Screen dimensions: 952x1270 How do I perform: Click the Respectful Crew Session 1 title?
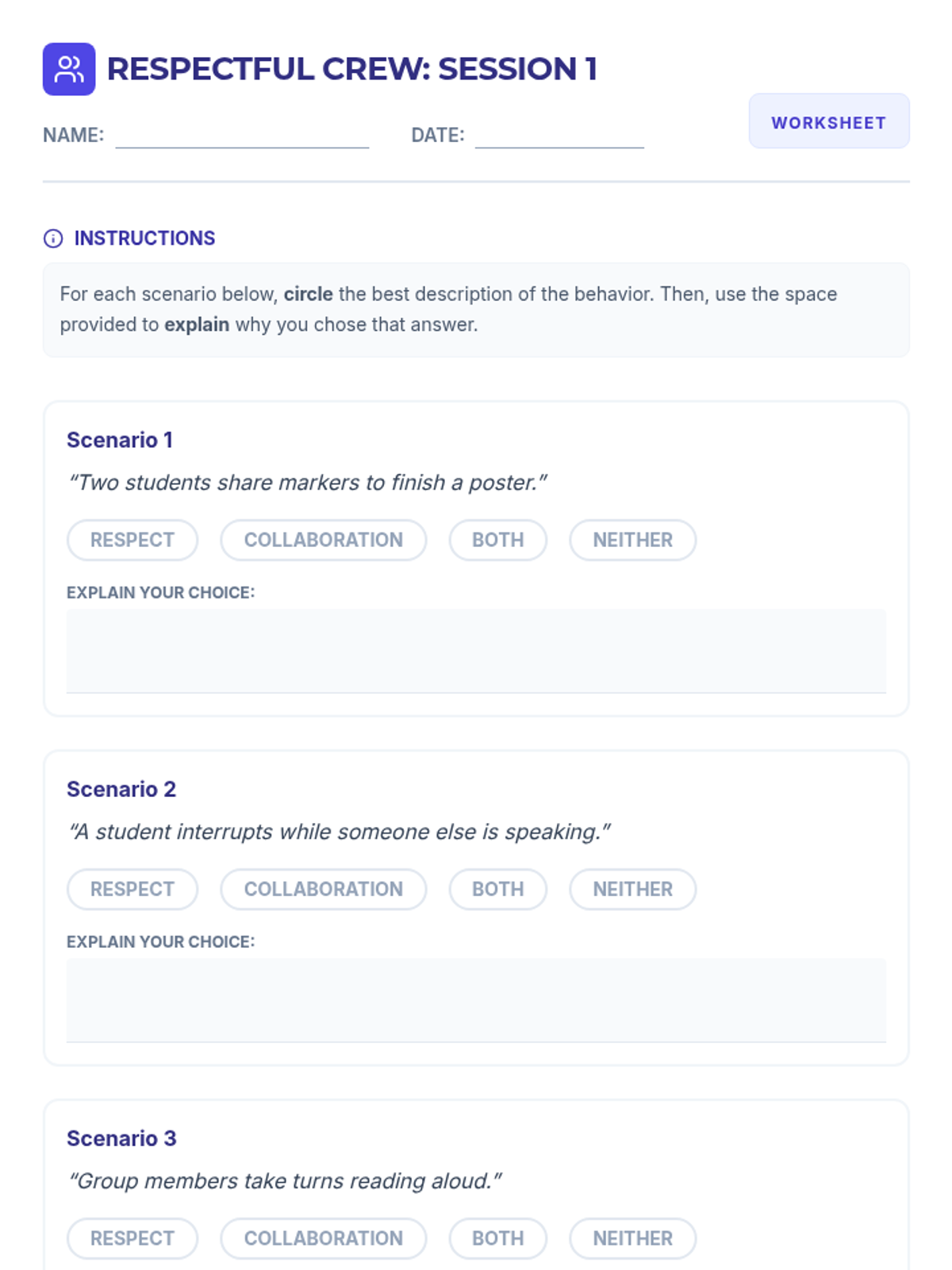pyautogui.click(x=351, y=69)
